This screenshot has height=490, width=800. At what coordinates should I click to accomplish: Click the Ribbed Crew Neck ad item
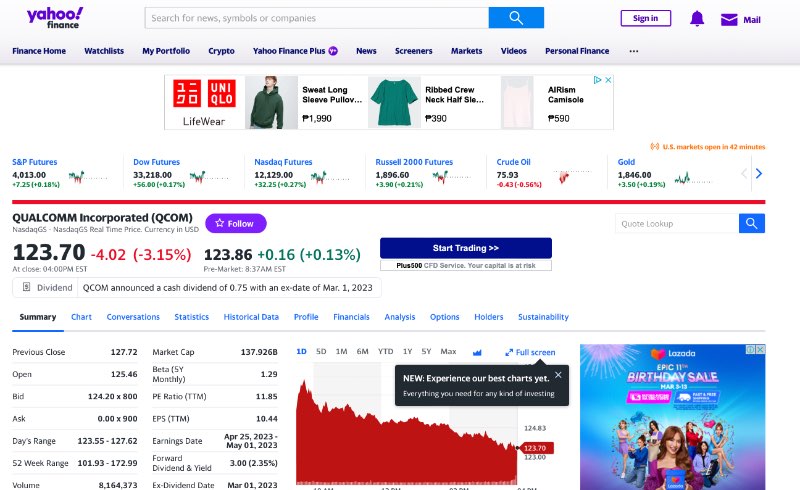tap(429, 103)
